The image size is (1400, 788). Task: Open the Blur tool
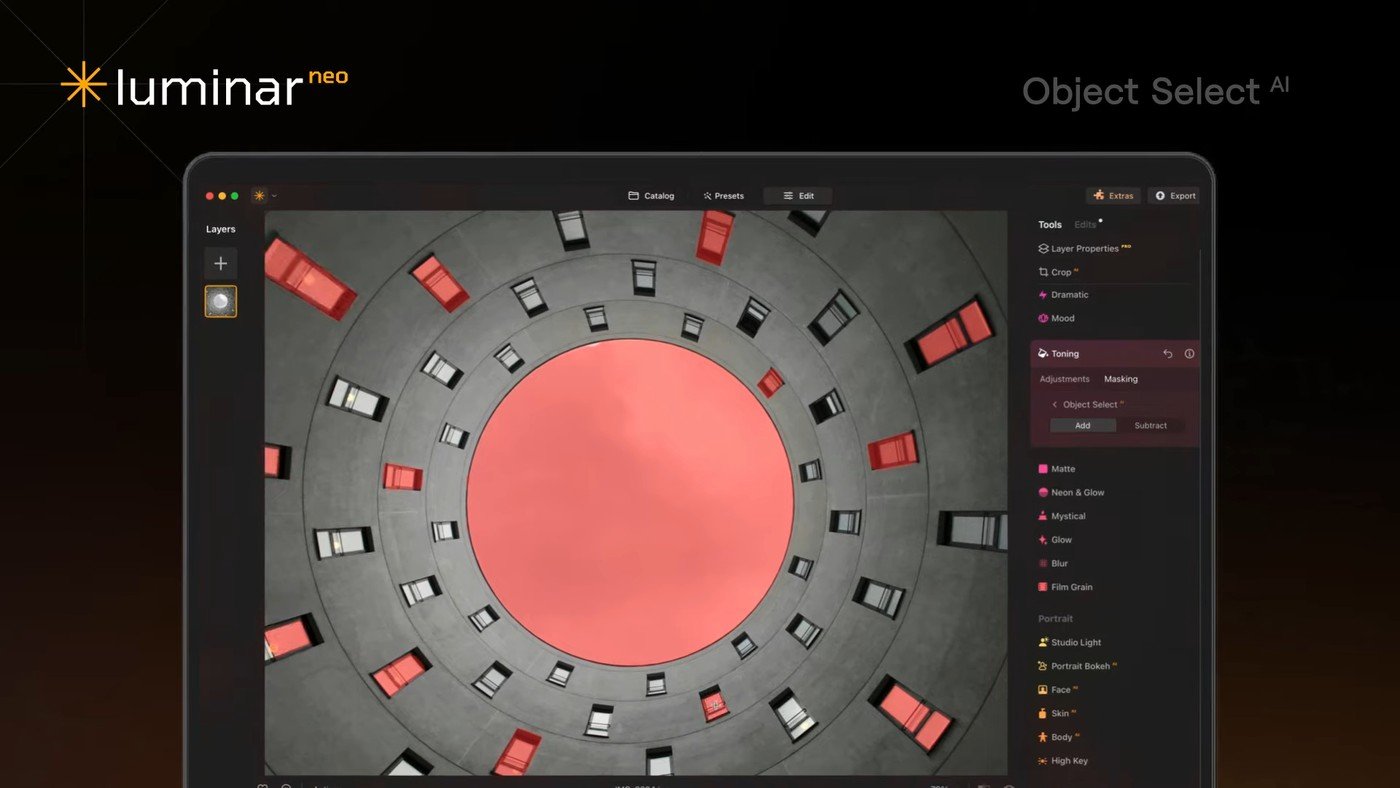click(1053, 564)
